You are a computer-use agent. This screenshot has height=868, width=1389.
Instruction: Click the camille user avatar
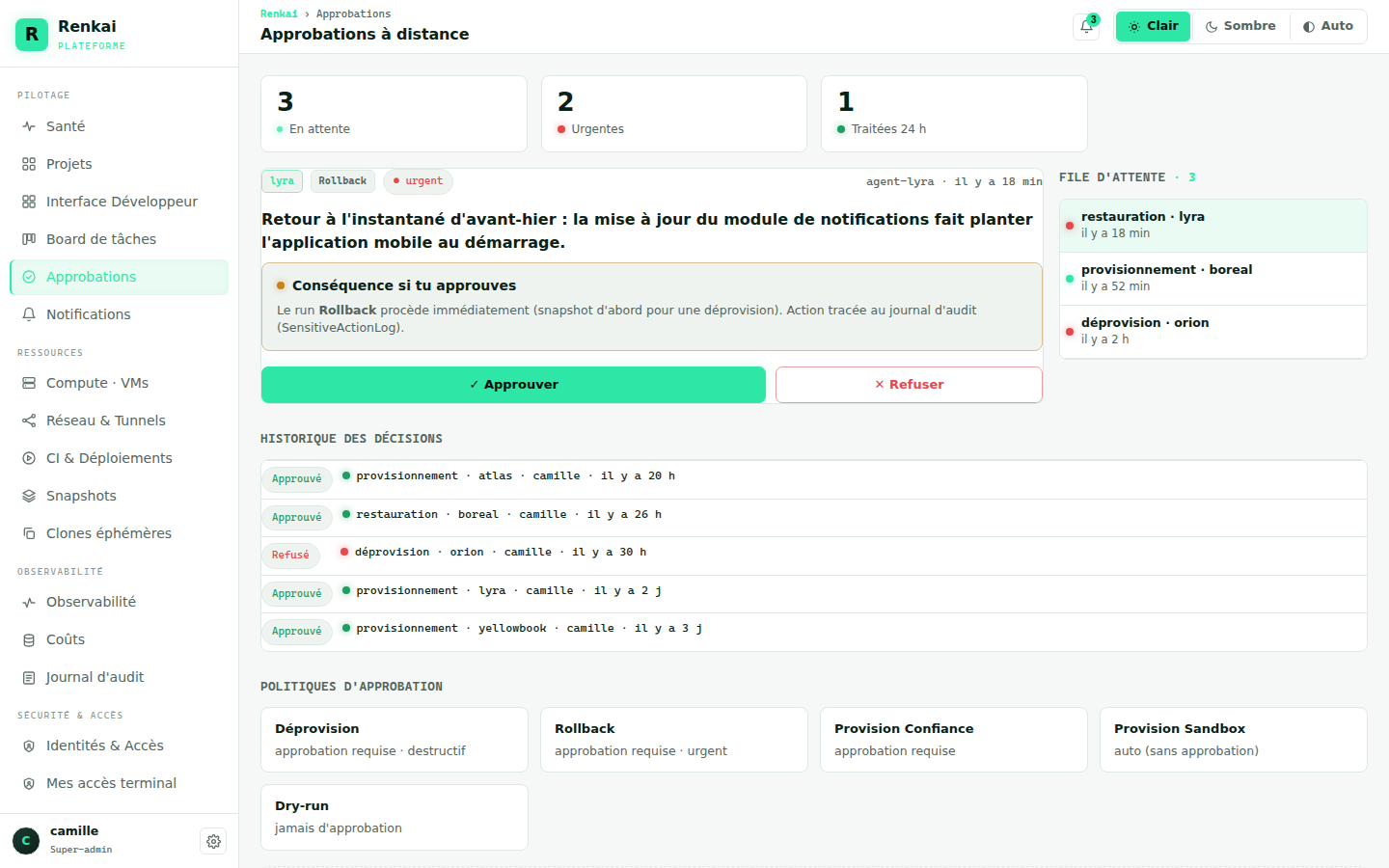26,841
